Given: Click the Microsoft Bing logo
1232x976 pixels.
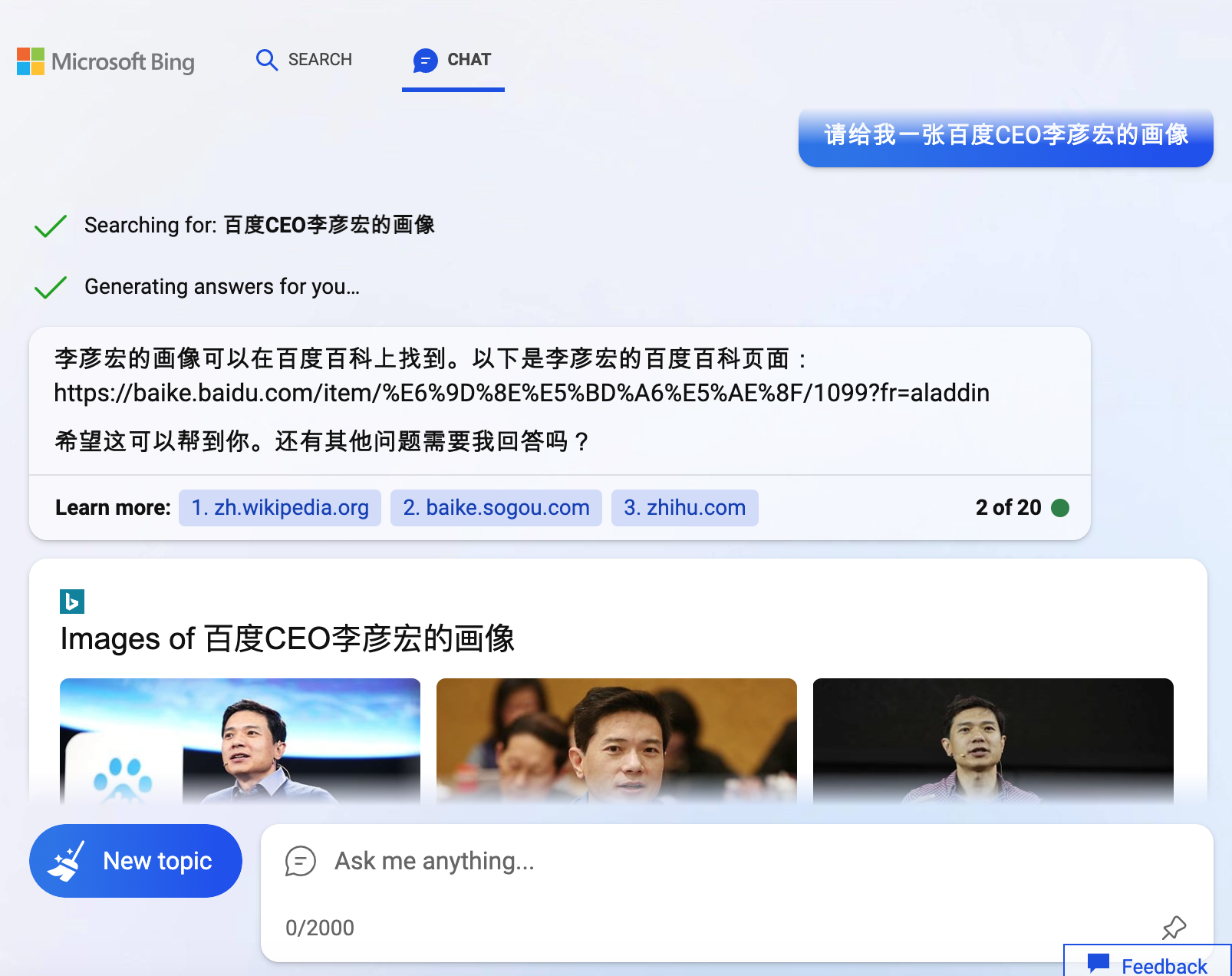Looking at the screenshot, I should coord(106,61).
